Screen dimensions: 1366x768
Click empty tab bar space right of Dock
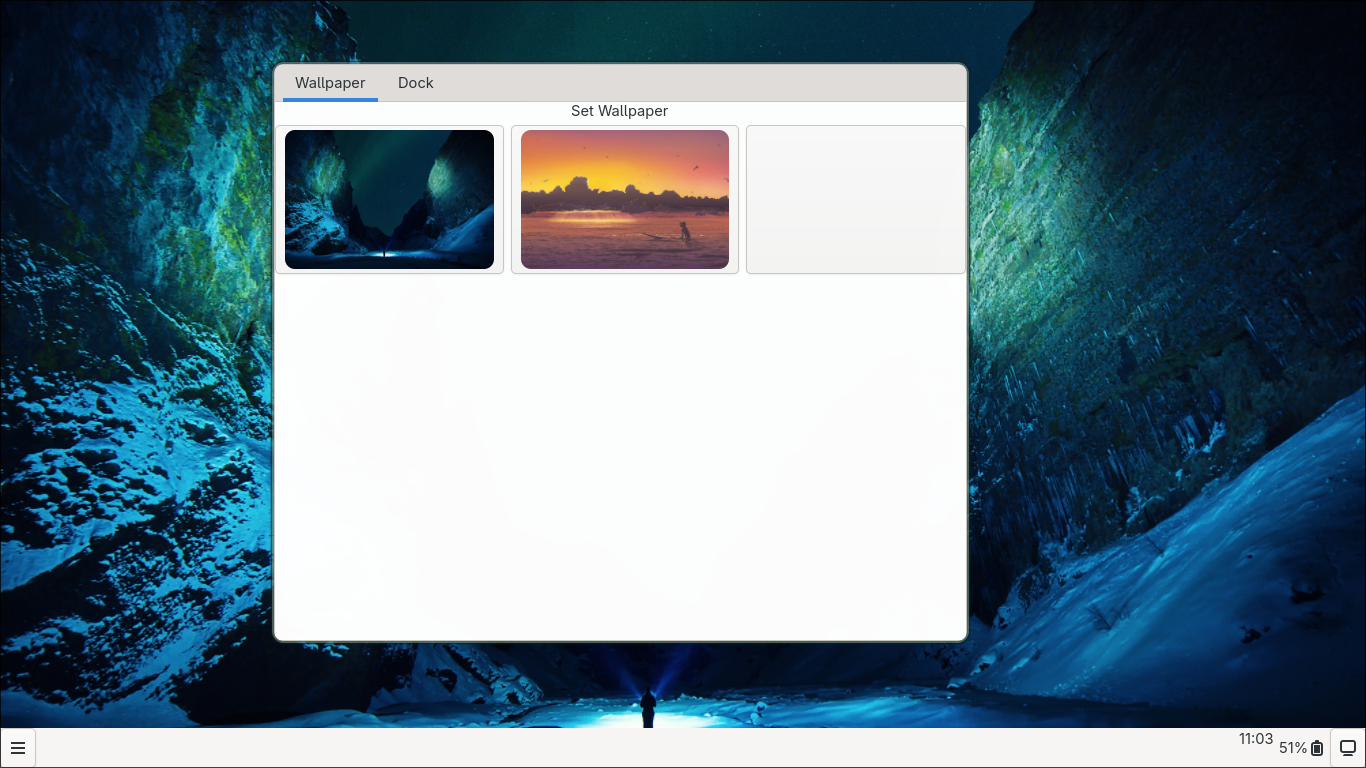pyautogui.click(x=700, y=83)
